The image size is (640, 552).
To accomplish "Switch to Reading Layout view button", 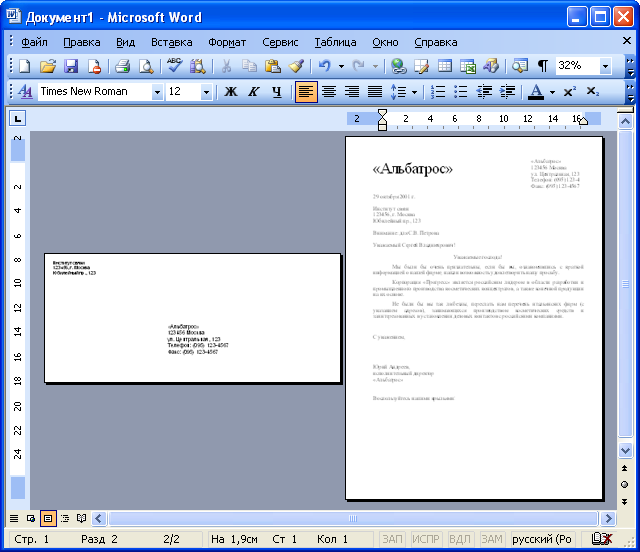I will [82, 519].
